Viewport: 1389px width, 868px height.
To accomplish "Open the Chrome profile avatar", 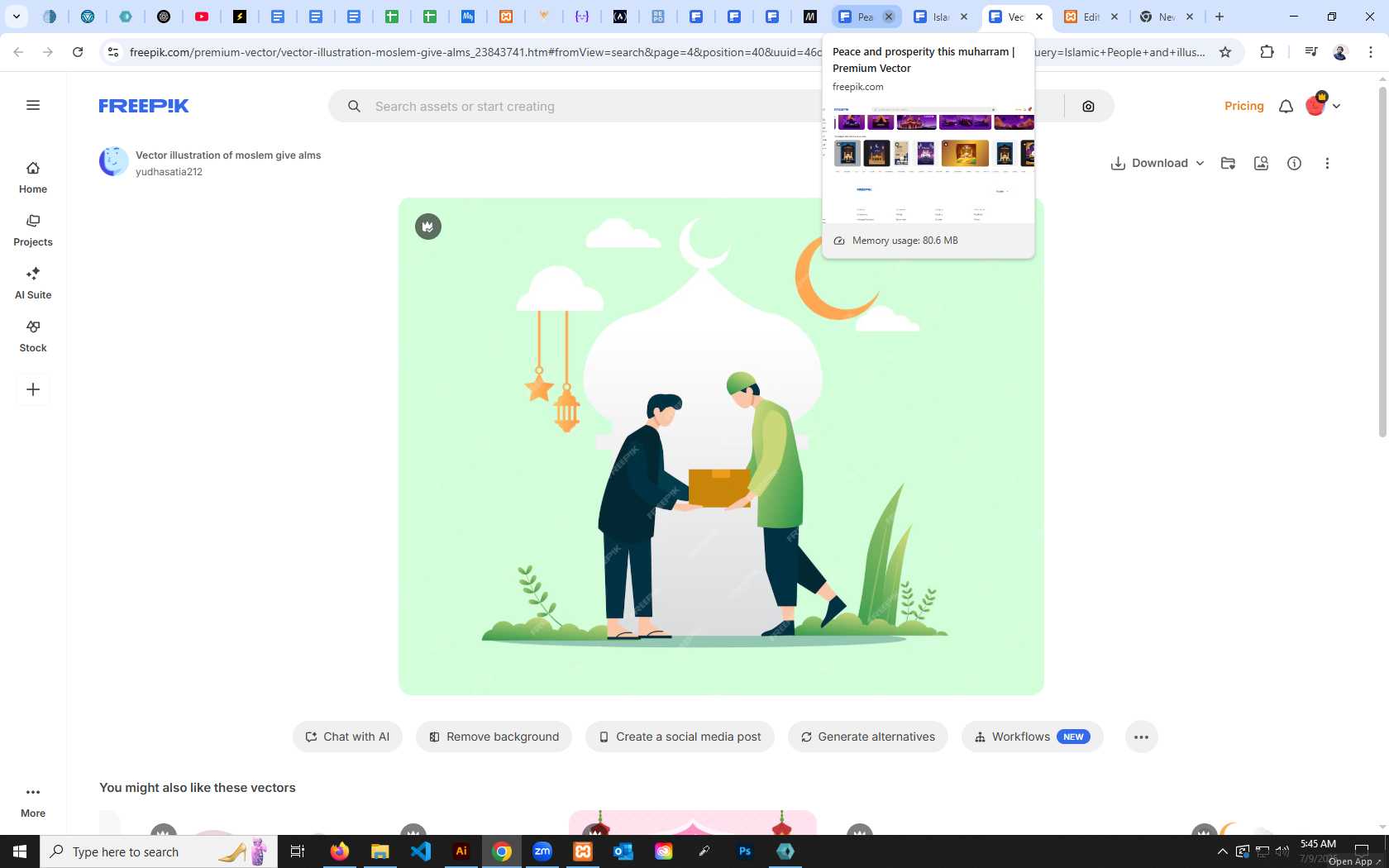I will point(1340,52).
